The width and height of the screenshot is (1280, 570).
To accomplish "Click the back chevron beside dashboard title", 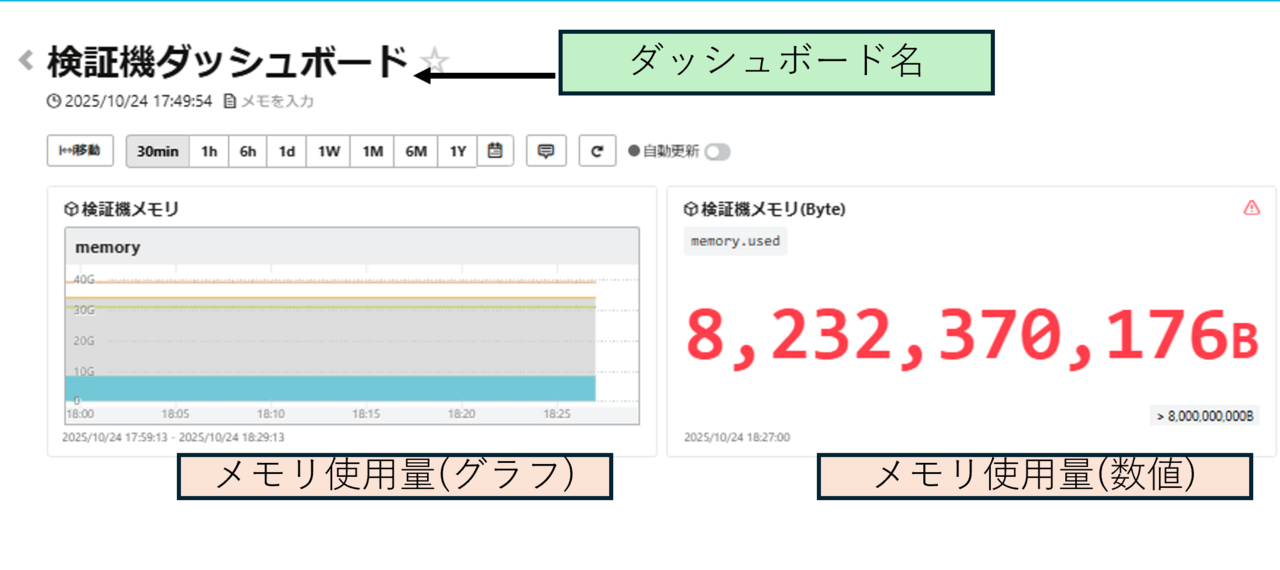I will point(26,61).
